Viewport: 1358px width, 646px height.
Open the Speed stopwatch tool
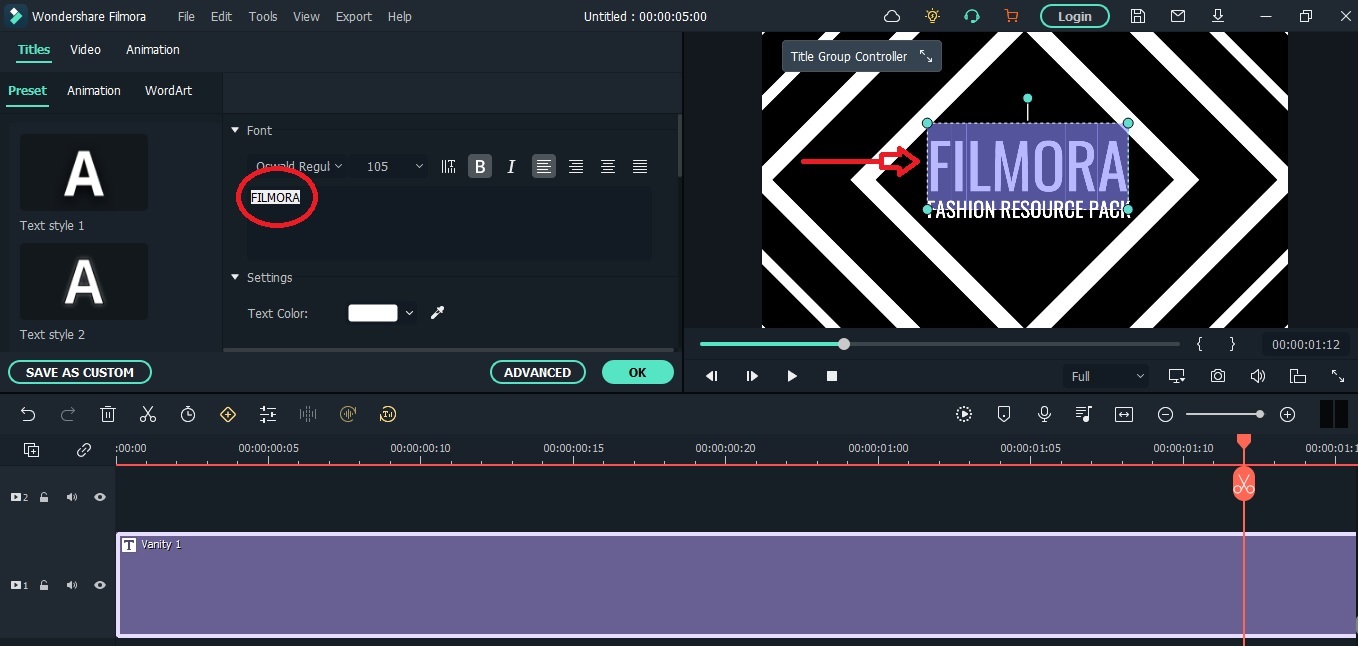[x=188, y=414]
